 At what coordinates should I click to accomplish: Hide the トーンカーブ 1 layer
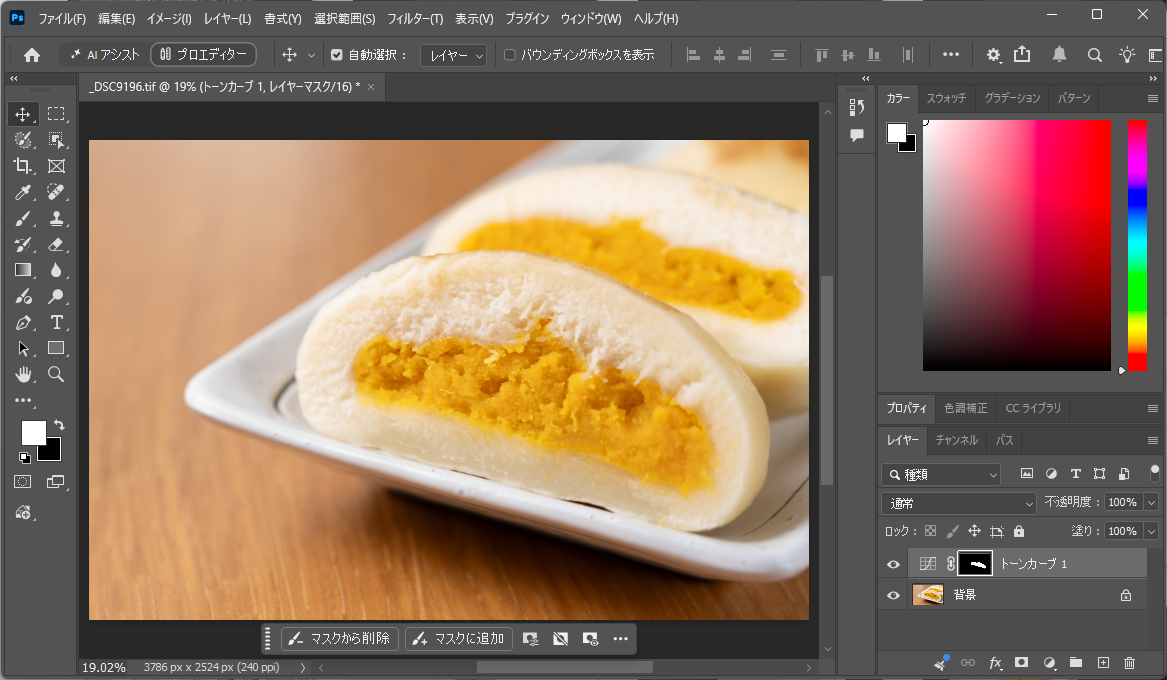click(893, 564)
